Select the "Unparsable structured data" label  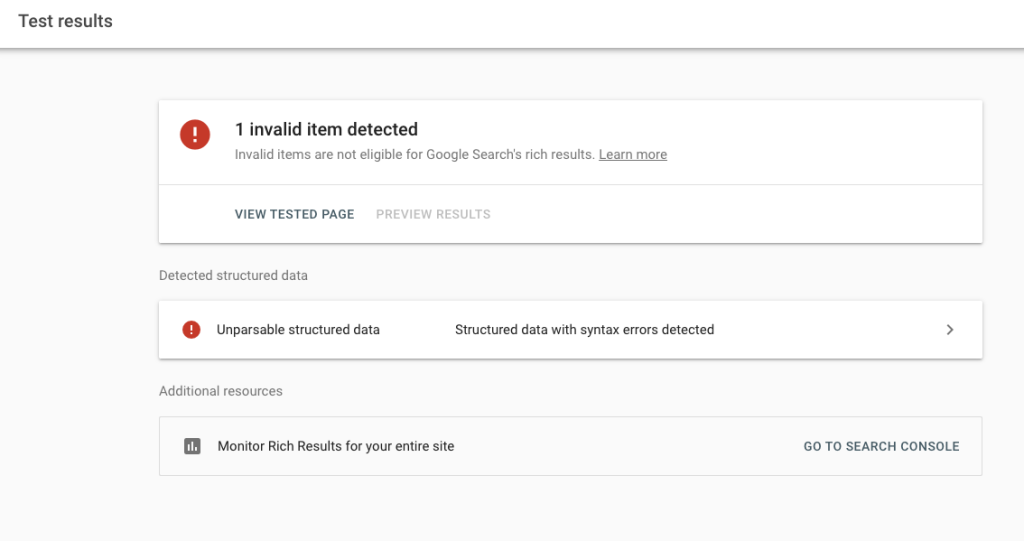tap(298, 330)
